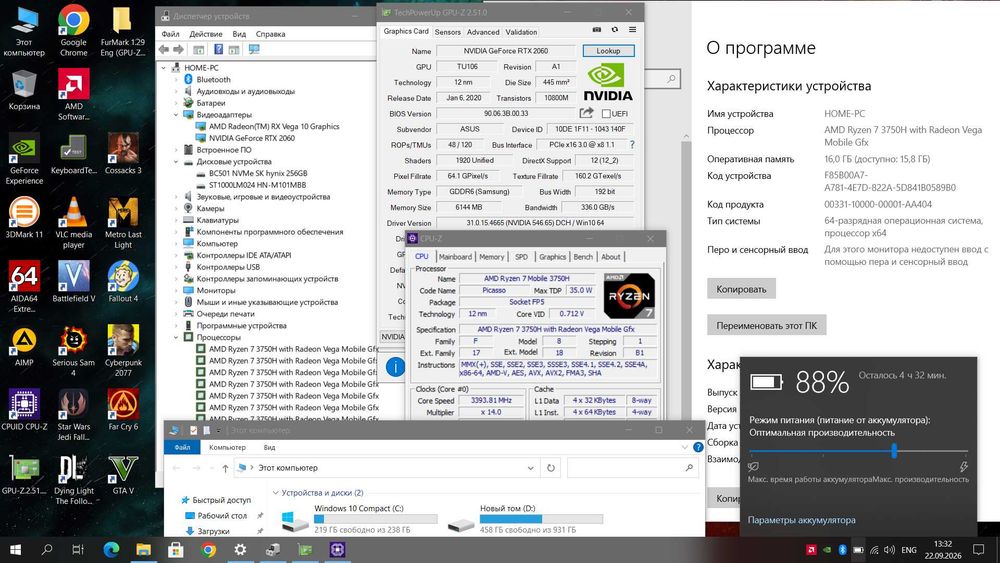Click GPU-Z screenshot camera icon
The image size is (1000, 563).
597,30
